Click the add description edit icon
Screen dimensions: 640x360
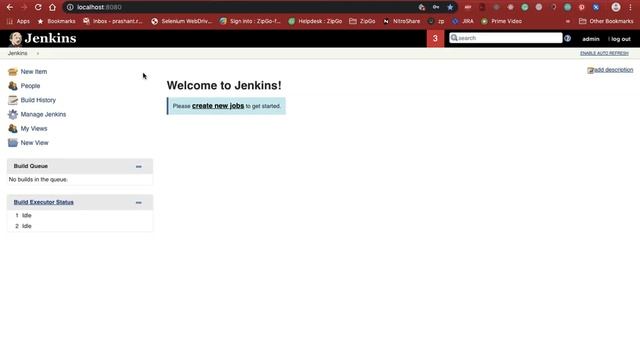[590, 71]
